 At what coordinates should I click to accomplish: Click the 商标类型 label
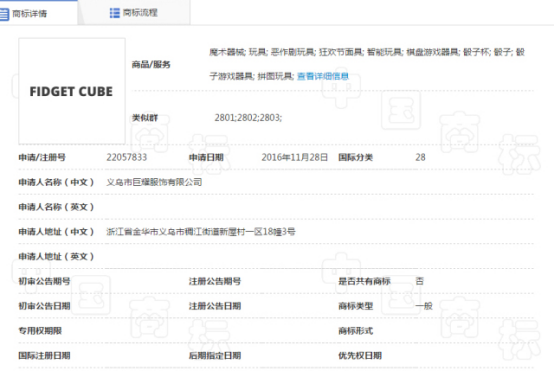tap(355, 306)
